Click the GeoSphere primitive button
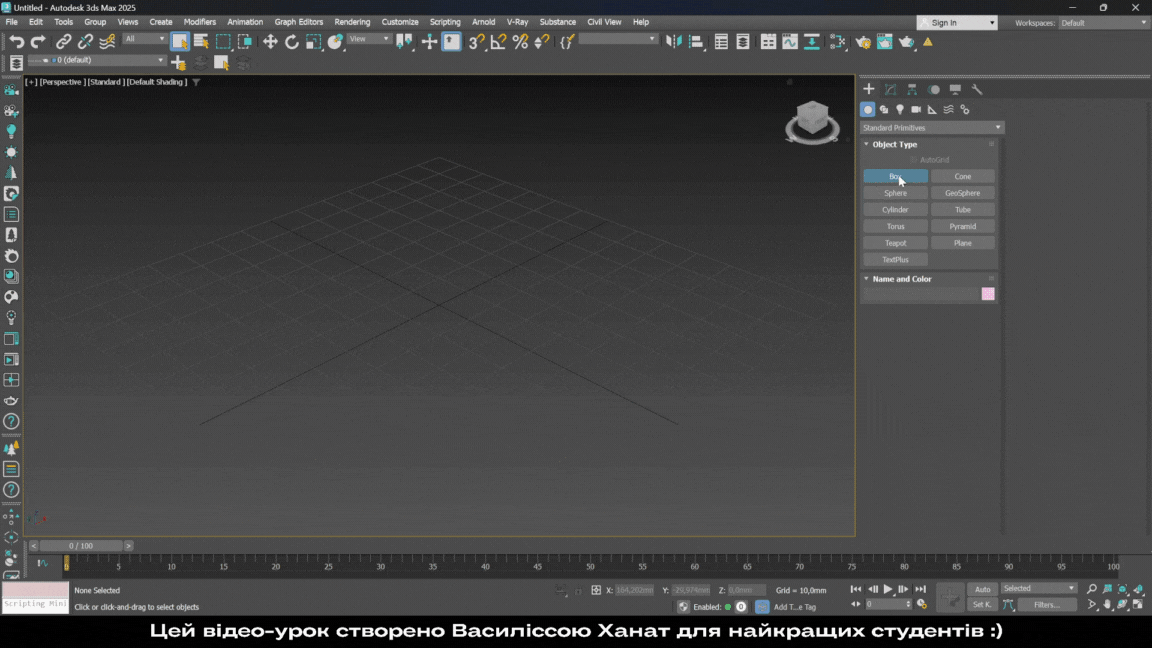The width and height of the screenshot is (1152, 648). pos(962,193)
